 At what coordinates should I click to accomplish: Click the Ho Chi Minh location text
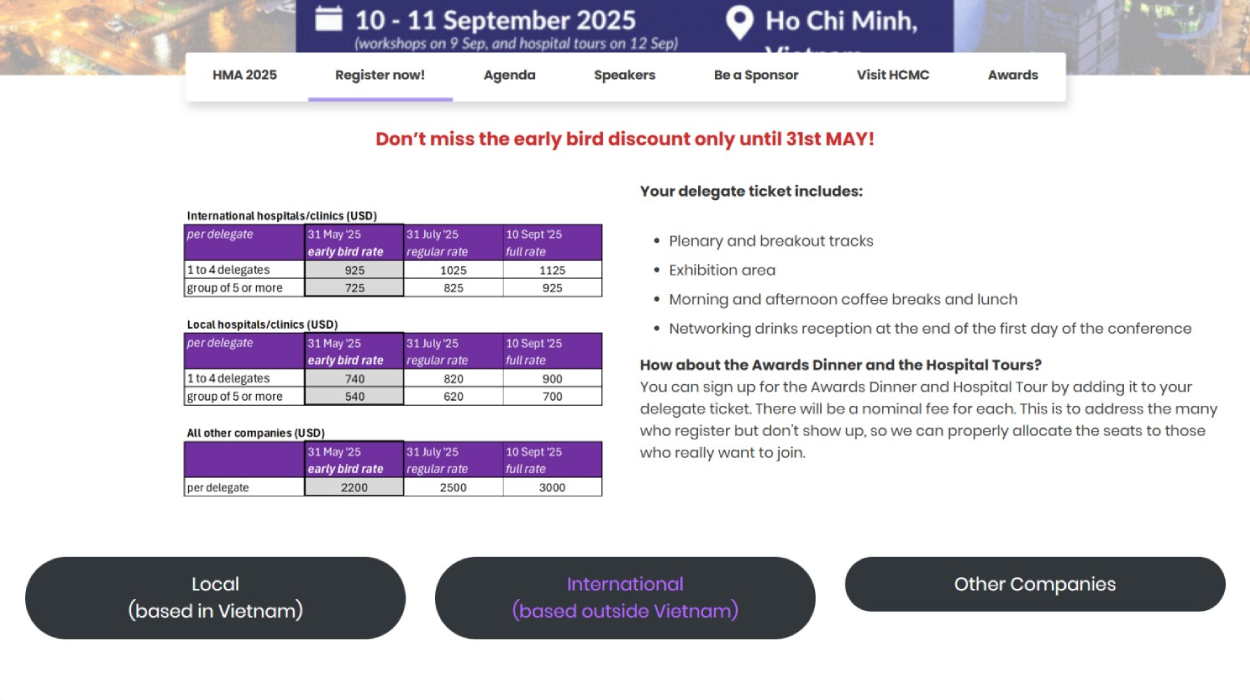pos(841,21)
